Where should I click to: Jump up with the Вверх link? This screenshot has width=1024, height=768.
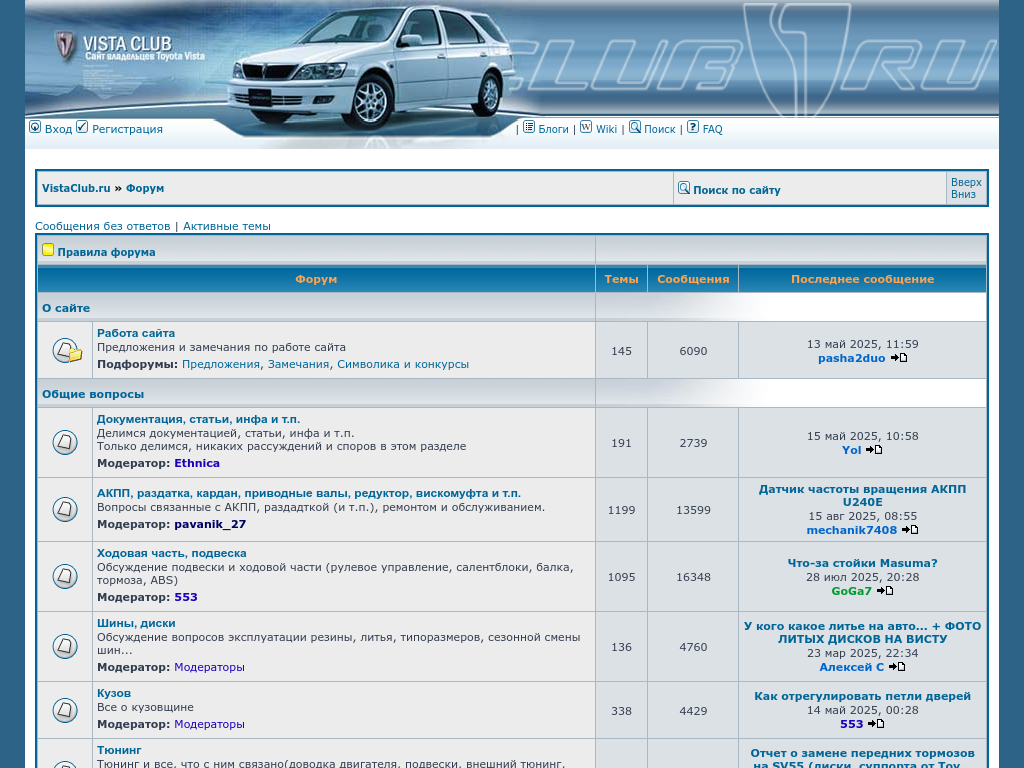tap(966, 182)
